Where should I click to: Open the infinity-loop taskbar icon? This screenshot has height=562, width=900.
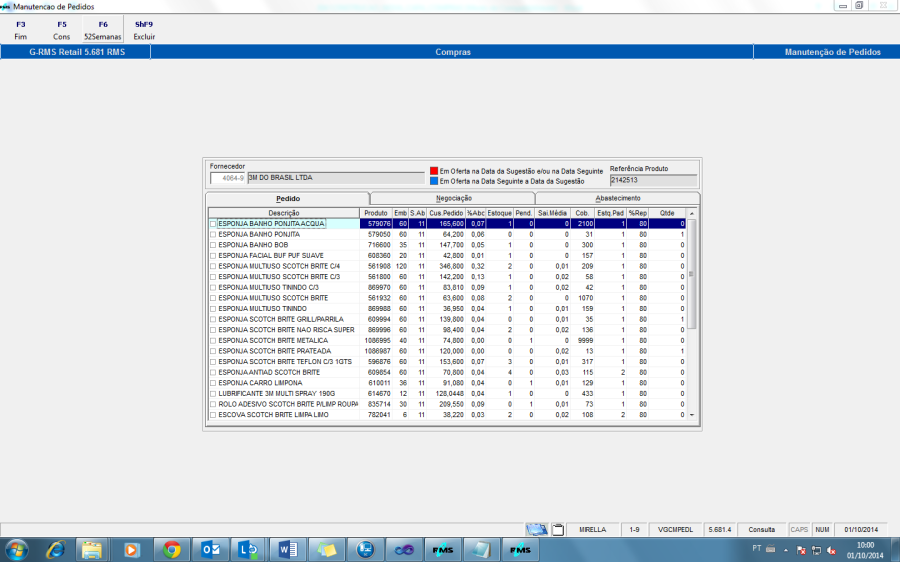(404, 550)
